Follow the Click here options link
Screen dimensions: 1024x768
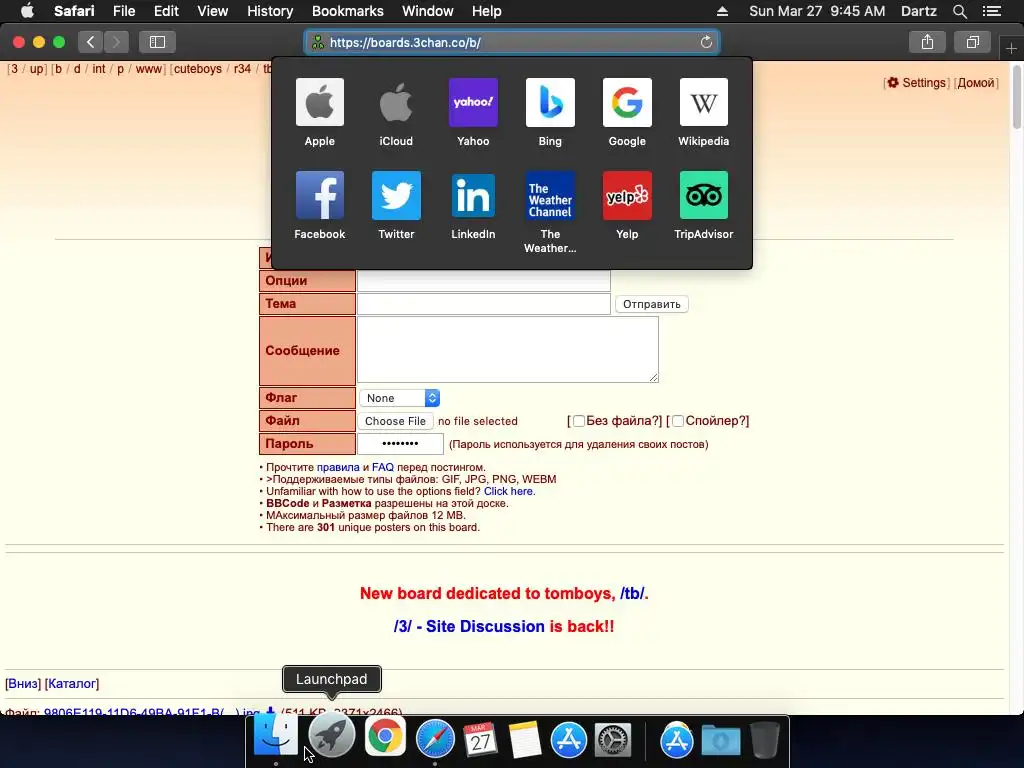(509, 491)
